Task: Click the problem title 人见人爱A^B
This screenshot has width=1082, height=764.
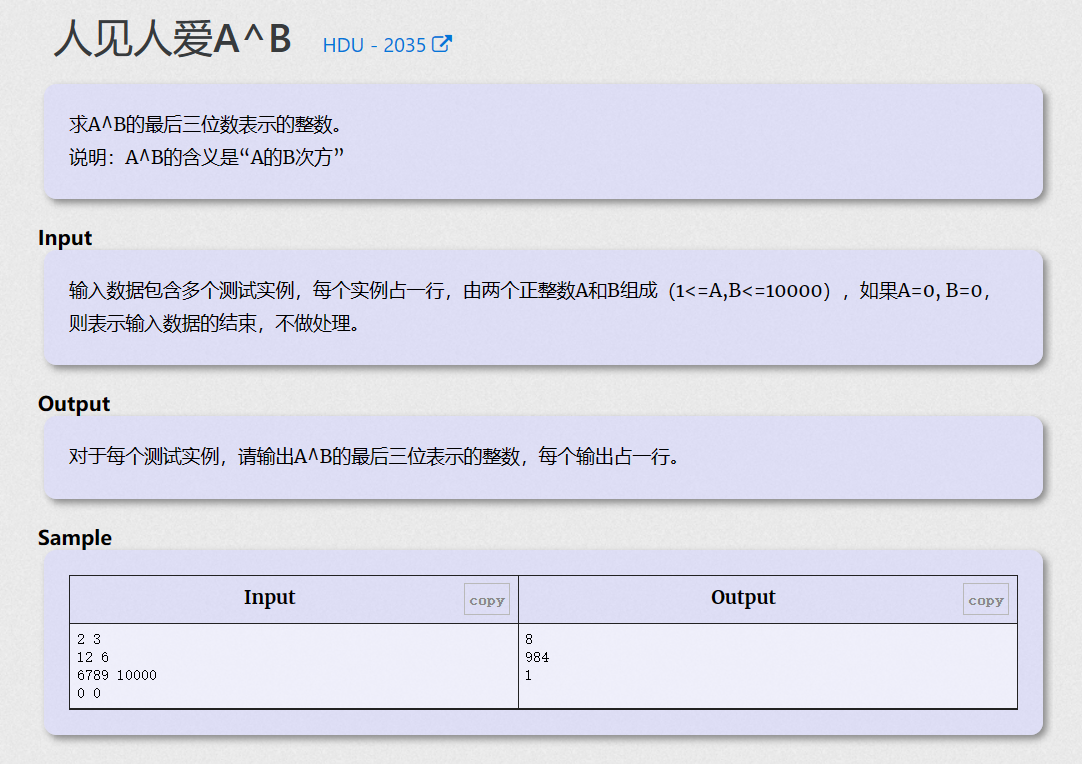Action: pos(173,39)
